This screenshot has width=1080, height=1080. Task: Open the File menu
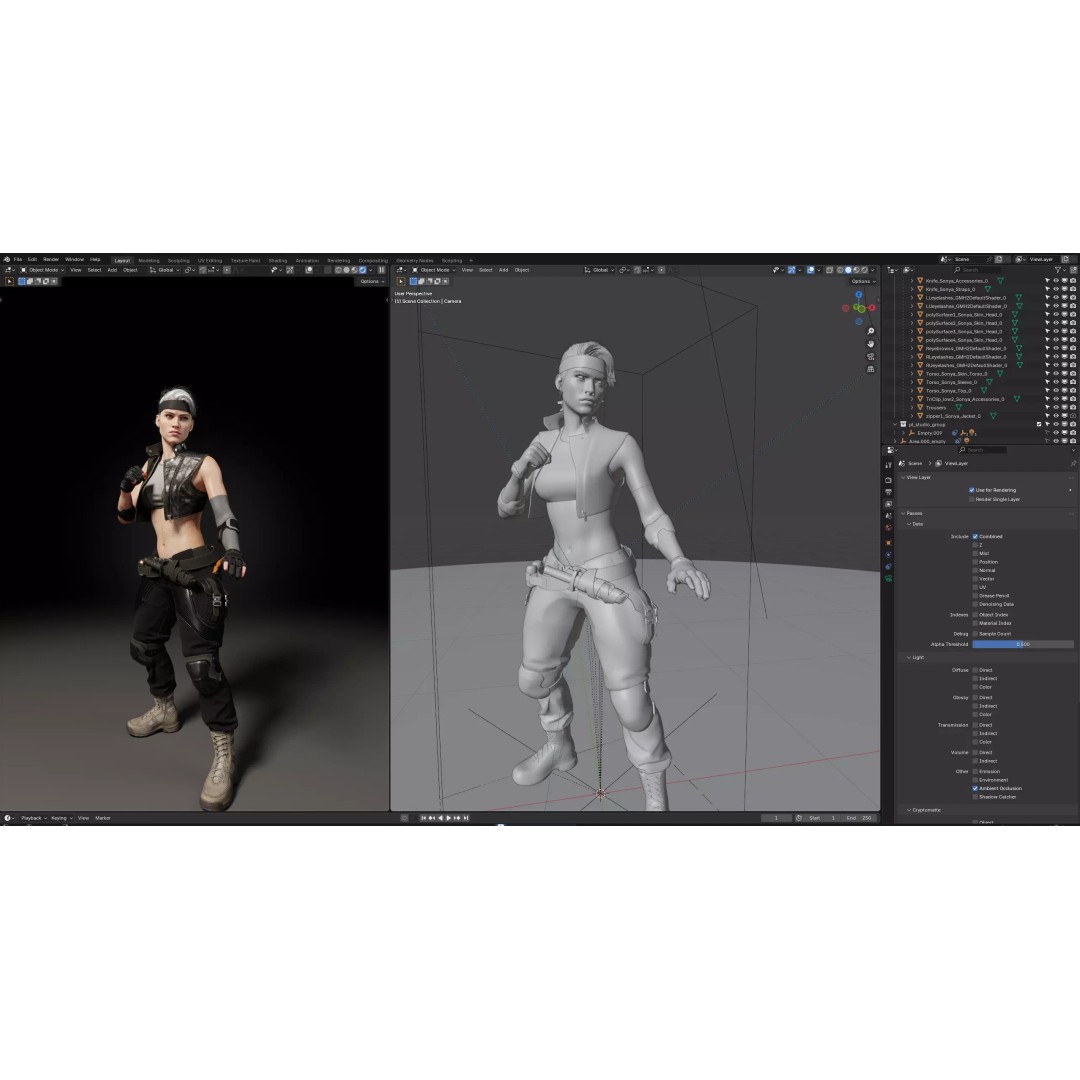18,260
